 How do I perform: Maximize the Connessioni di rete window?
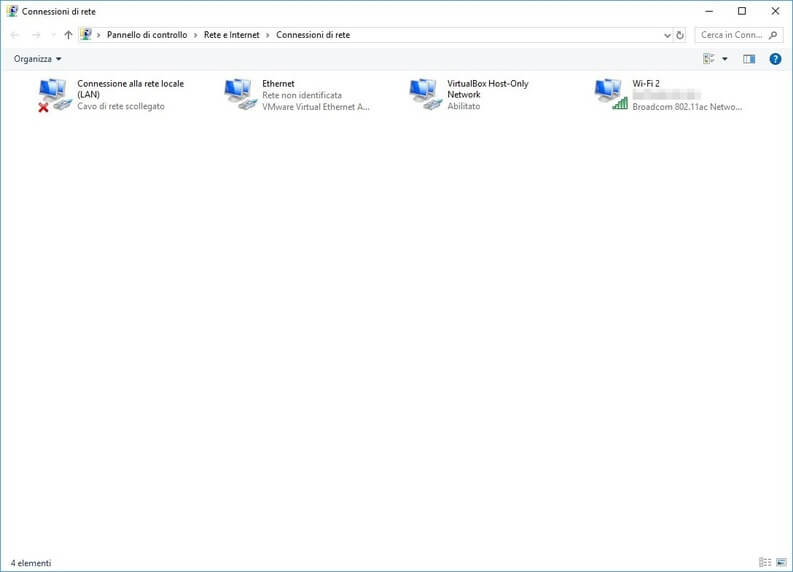(742, 11)
